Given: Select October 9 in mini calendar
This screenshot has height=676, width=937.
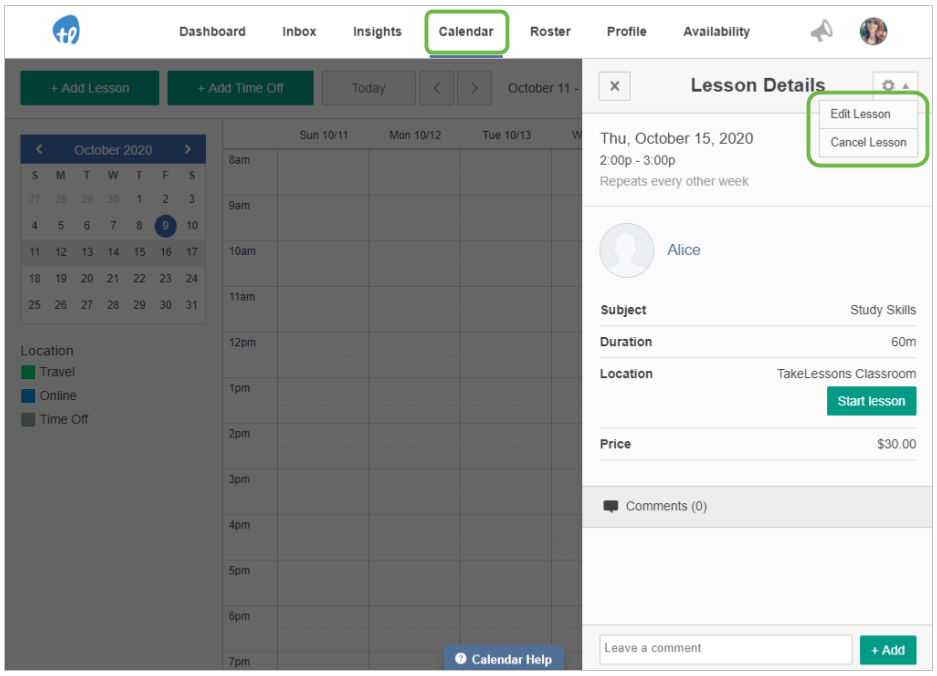Looking at the screenshot, I should (166, 225).
